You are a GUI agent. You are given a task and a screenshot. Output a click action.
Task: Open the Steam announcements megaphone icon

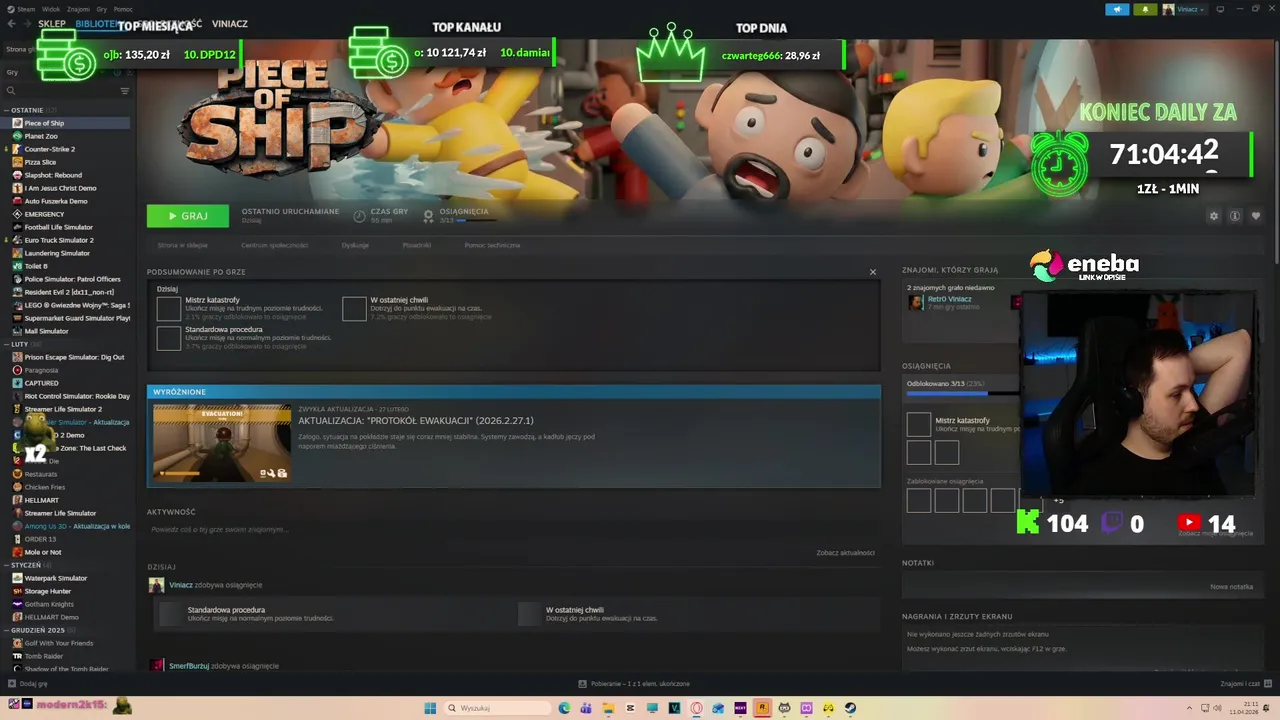click(1117, 9)
